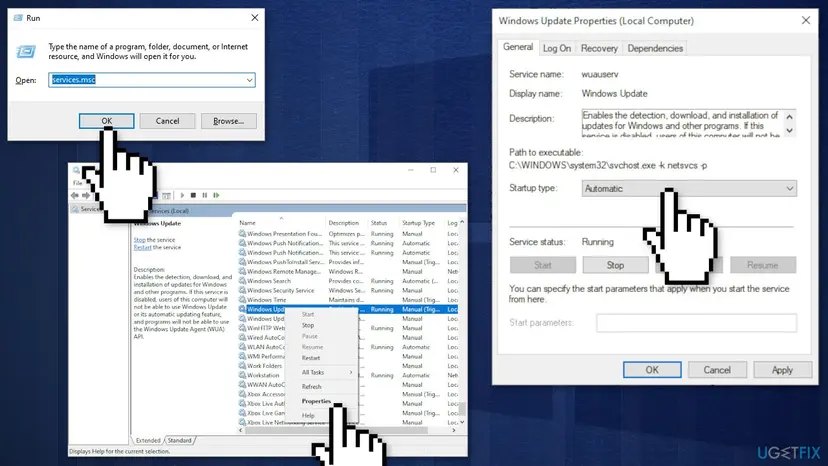Click Apply in Windows Update Properties
This screenshot has height=466, width=828.
(x=782, y=370)
